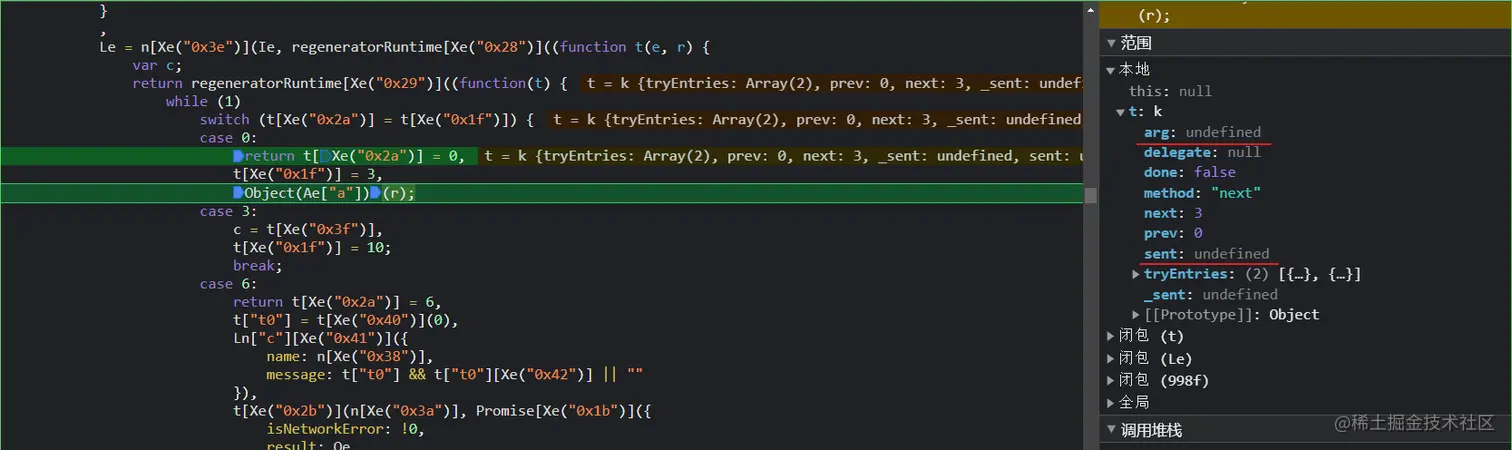Select the 'next: 3' property
The width and height of the screenshot is (1512, 450).
point(1173,213)
